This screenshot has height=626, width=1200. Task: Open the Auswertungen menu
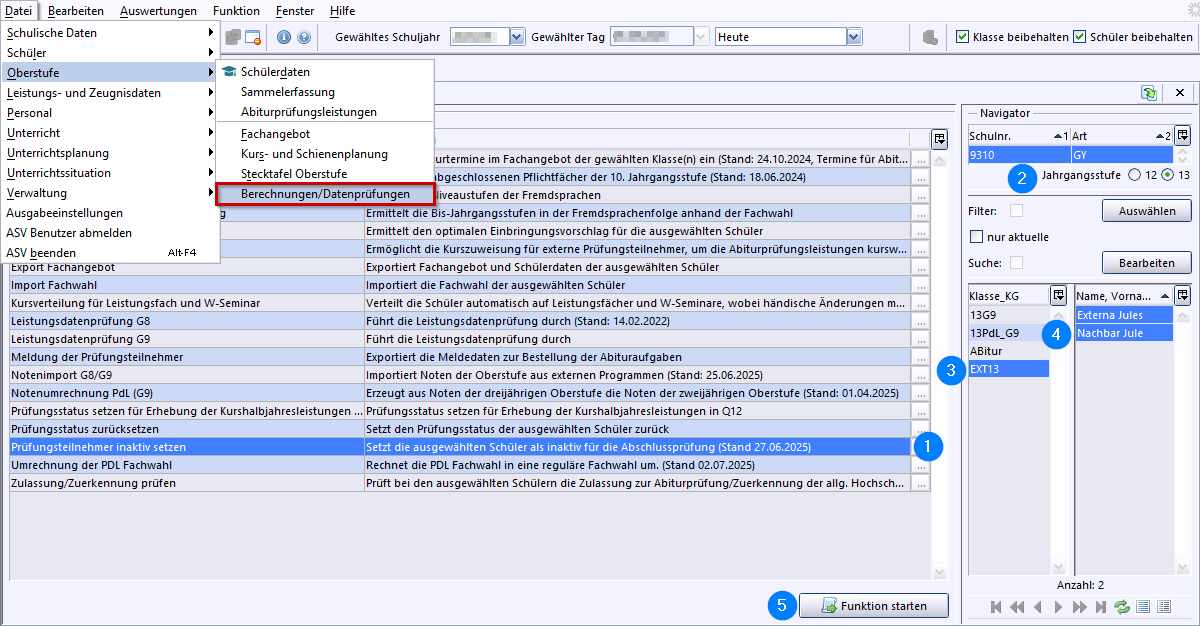click(x=157, y=11)
